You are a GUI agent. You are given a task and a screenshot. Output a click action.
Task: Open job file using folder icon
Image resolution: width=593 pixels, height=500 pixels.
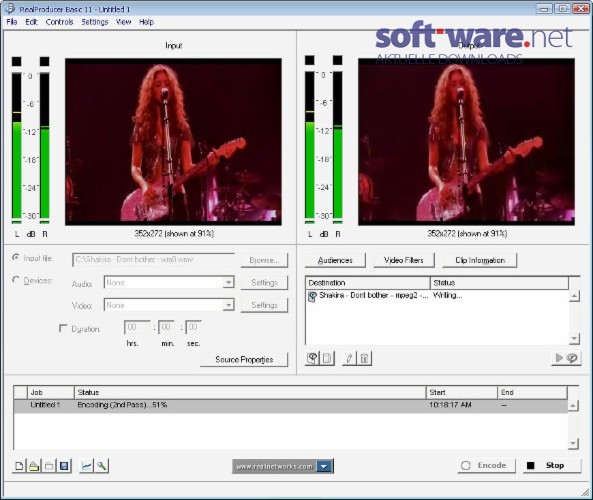click(x=34, y=466)
